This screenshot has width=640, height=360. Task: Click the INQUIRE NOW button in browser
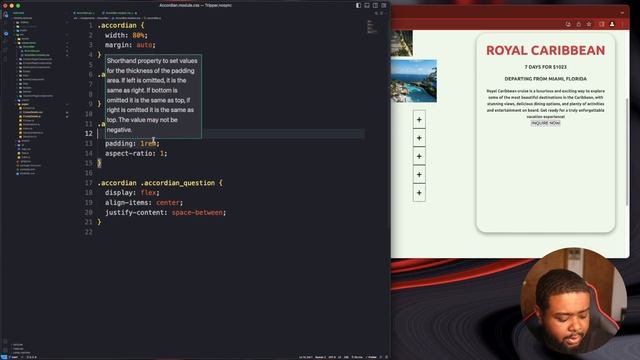[x=545, y=123]
